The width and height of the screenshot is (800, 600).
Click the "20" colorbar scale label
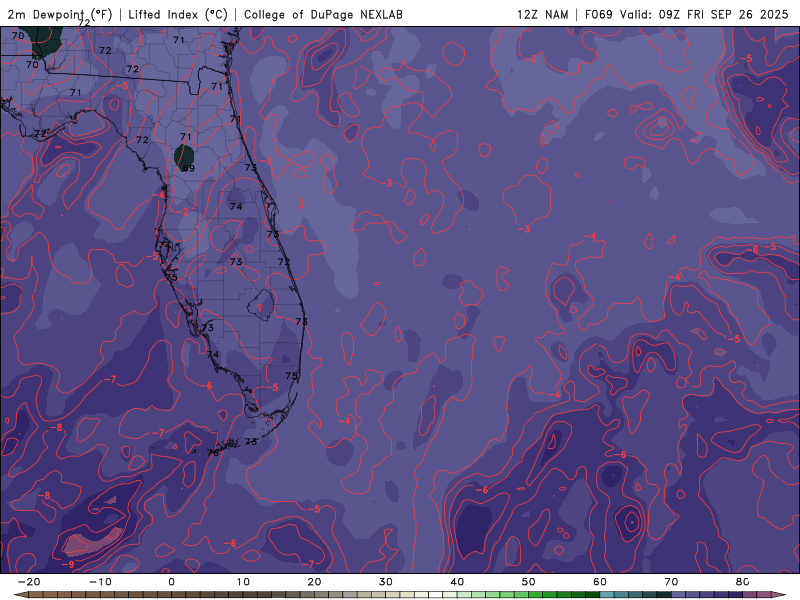pyautogui.click(x=314, y=582)
